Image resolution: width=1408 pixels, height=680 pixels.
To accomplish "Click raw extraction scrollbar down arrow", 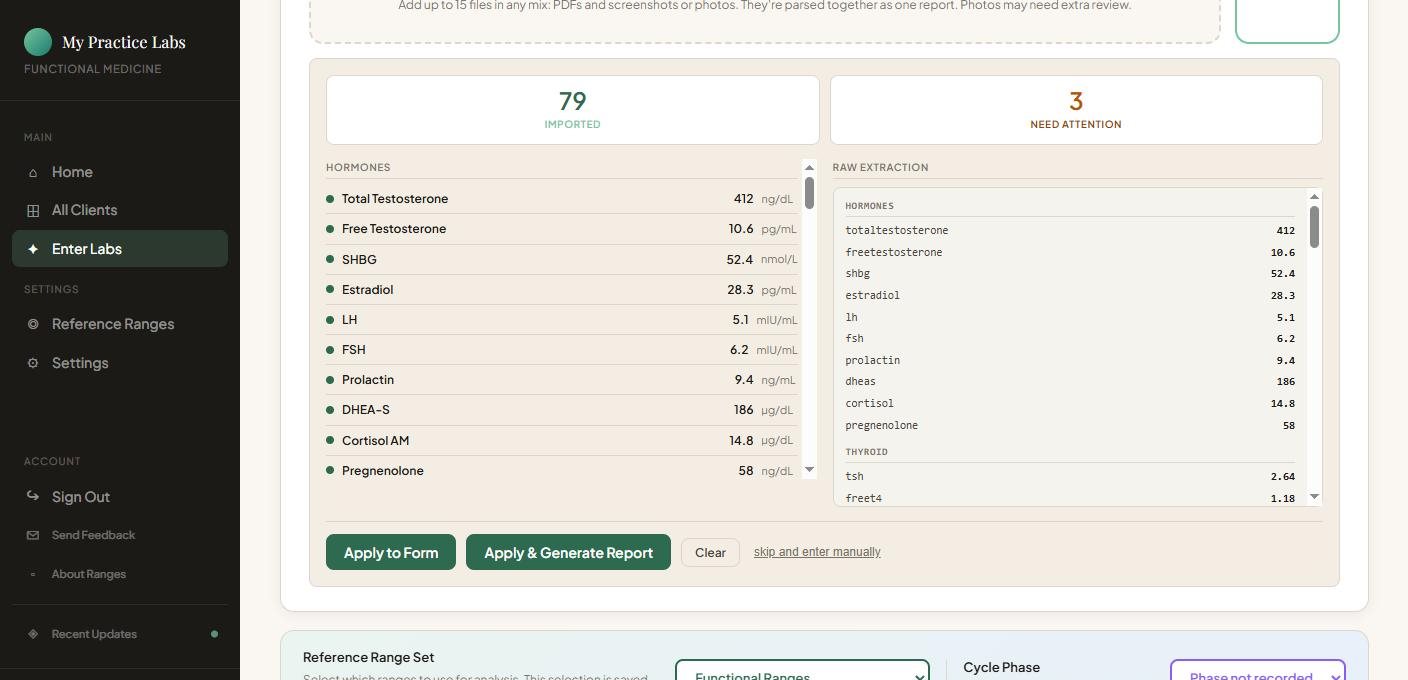I will click(1314, 497).
